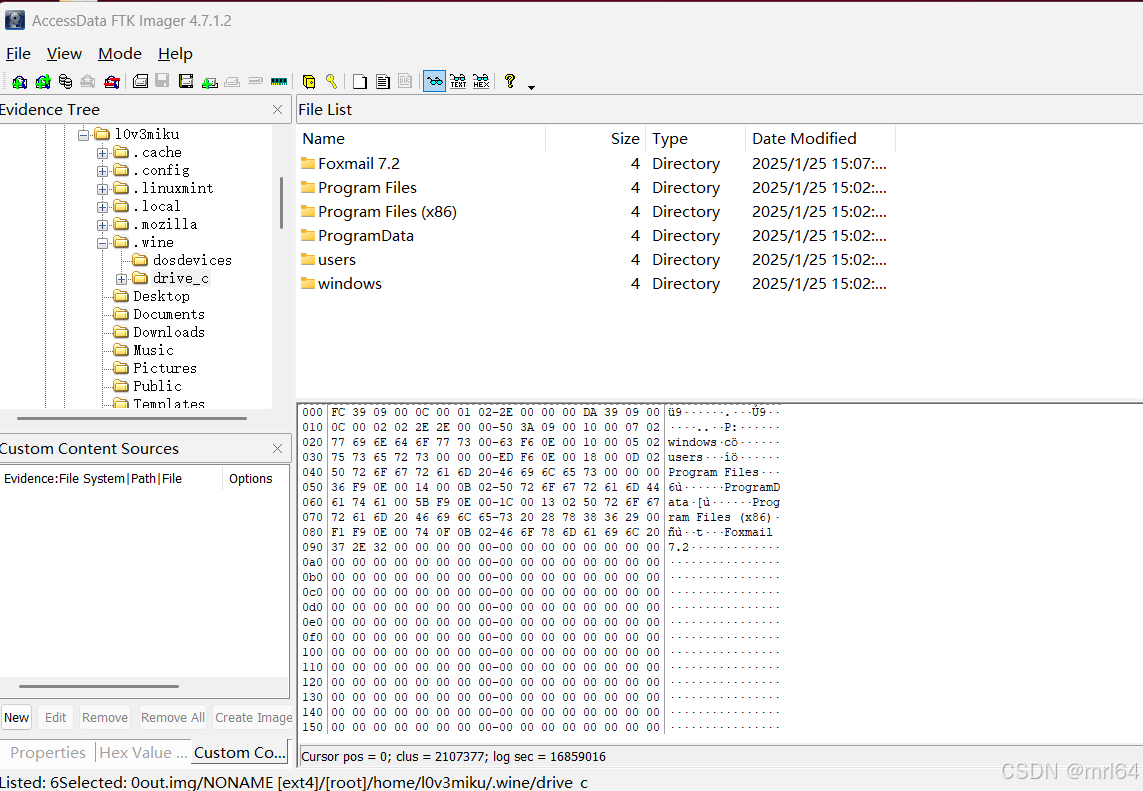Image resolution: width=1143 pixels, height=791 pixels.
Task: Open the View menu
Action: point(64,54)
